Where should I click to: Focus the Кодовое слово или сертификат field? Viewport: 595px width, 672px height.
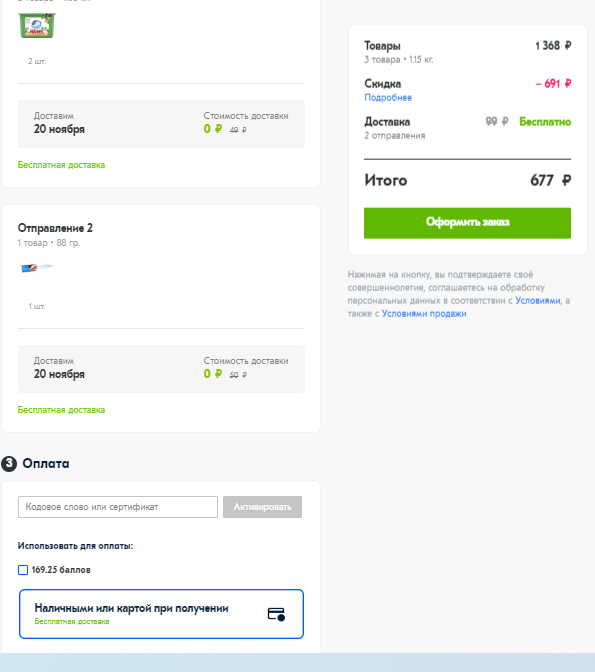(118, 507)
